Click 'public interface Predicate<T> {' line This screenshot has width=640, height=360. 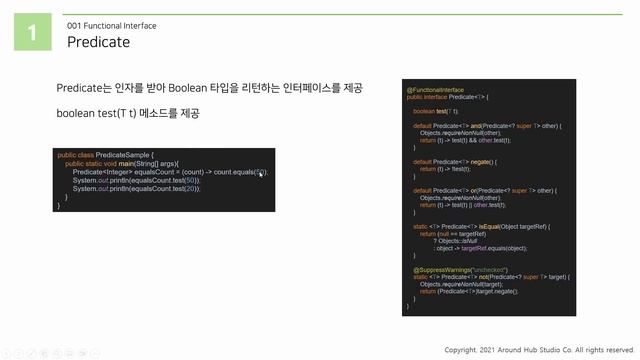point(447,97)
